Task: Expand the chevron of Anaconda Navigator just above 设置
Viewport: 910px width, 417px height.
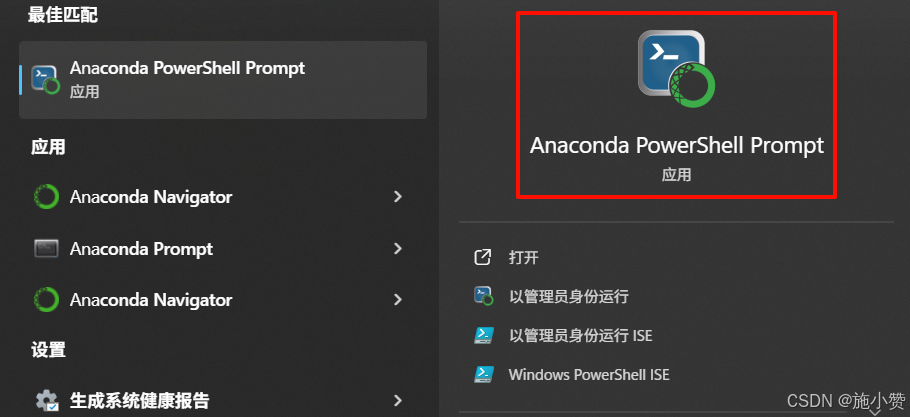Action: point(398,300)
